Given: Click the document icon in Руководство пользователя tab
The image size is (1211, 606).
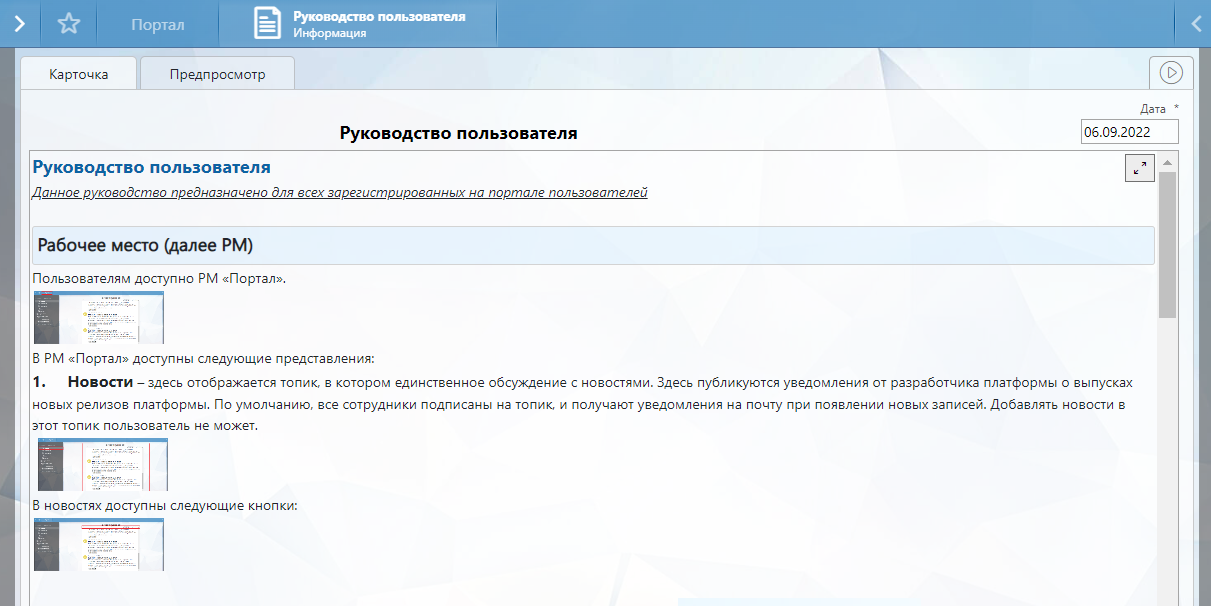Looking at the screenshot, I should point(267,24).
